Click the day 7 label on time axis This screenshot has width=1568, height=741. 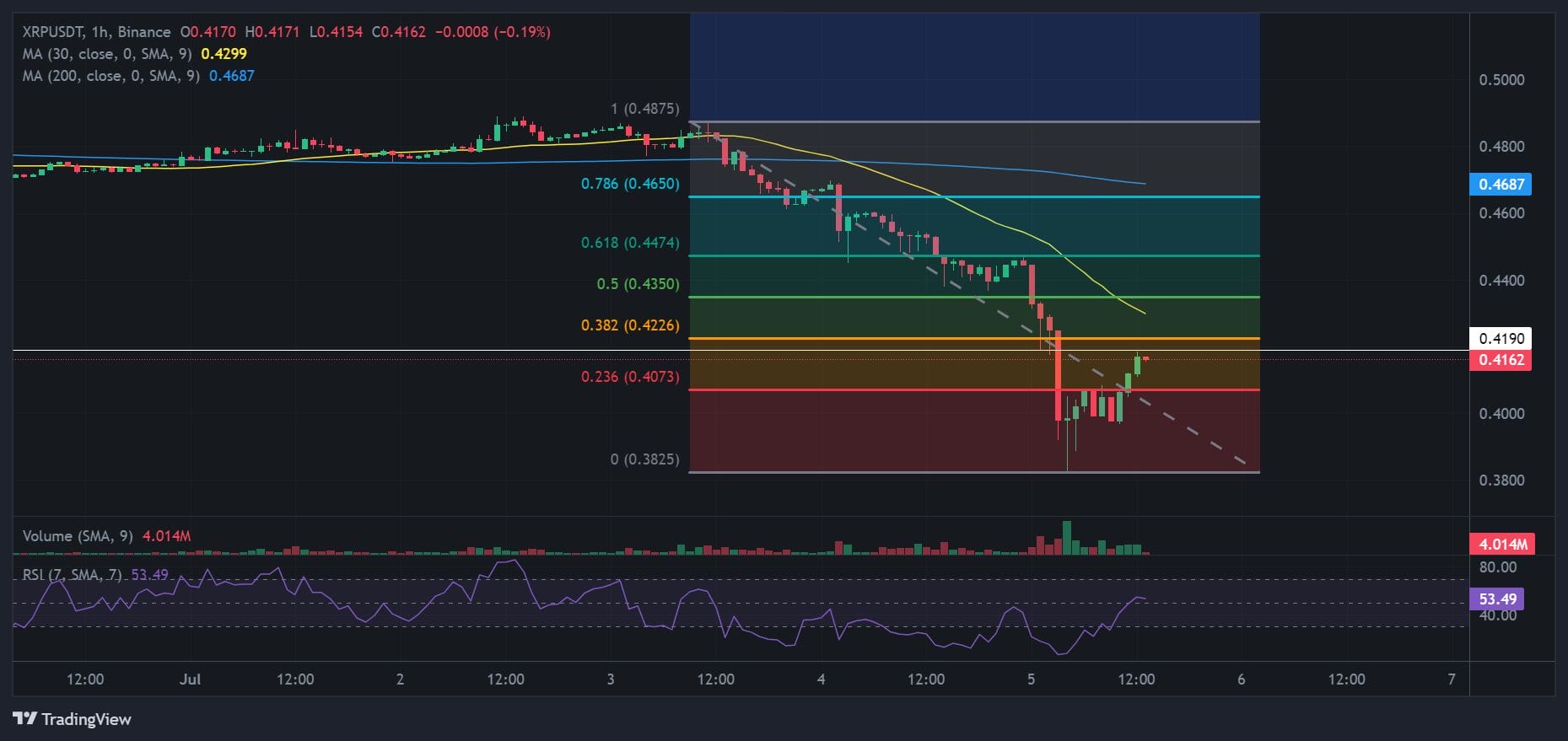click(x=1451, y=679)
